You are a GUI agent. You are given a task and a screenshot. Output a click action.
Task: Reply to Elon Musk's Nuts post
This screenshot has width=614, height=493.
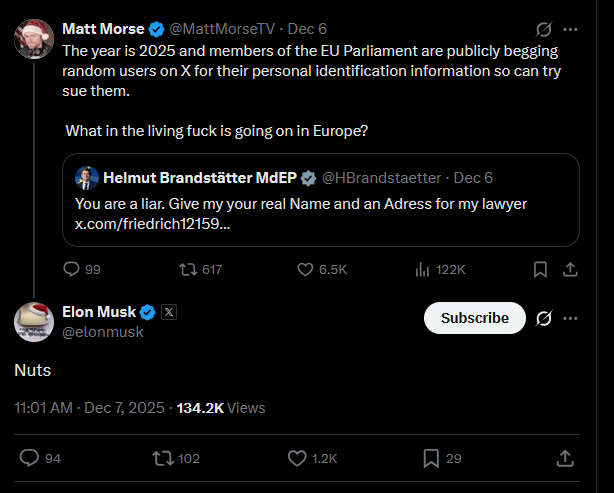point(30,458)
